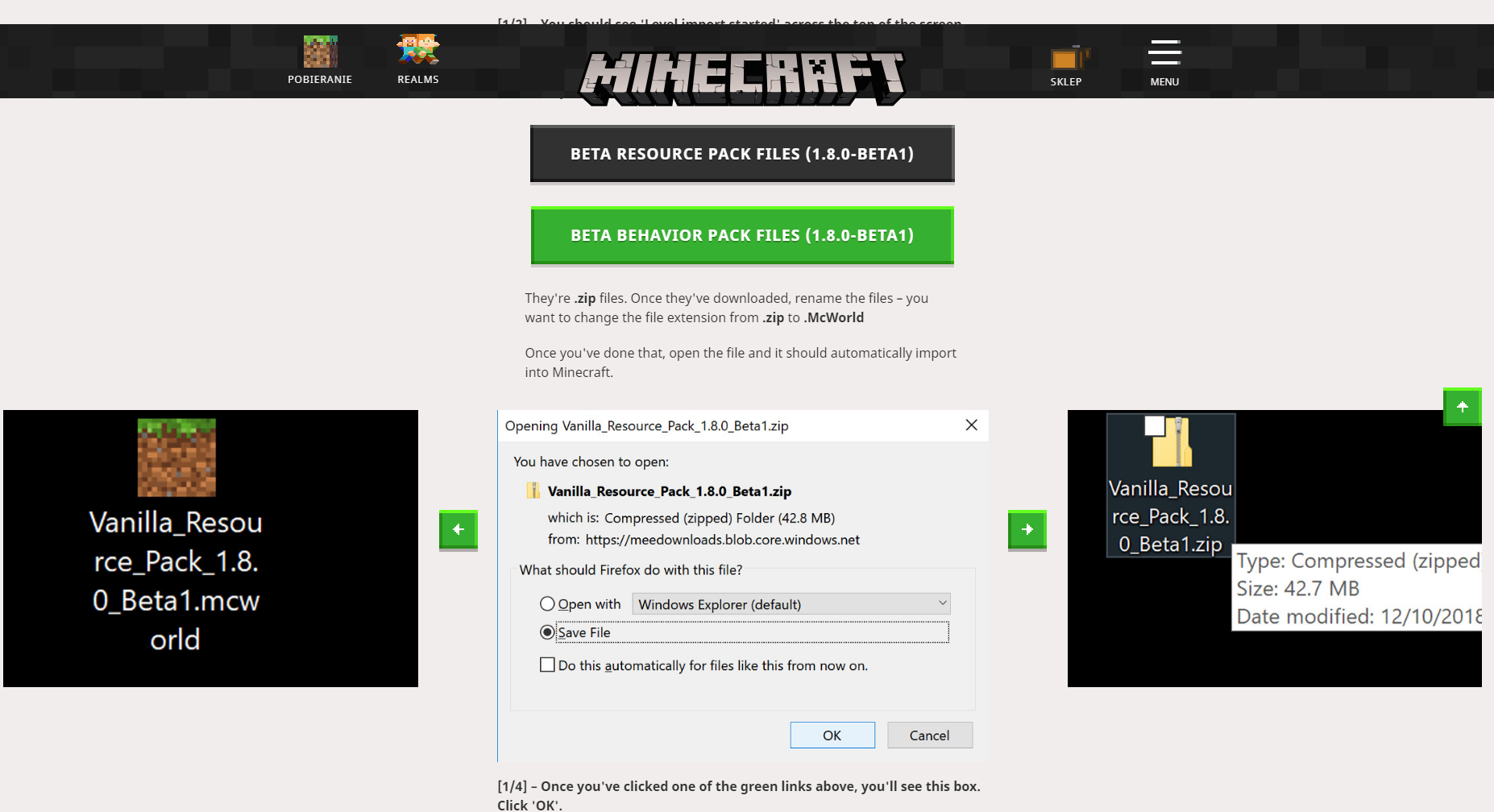This screenshot has height=812, width=1494.
Task: Click the '[1/4]' slide caption text
Action: tap(739, 796)
